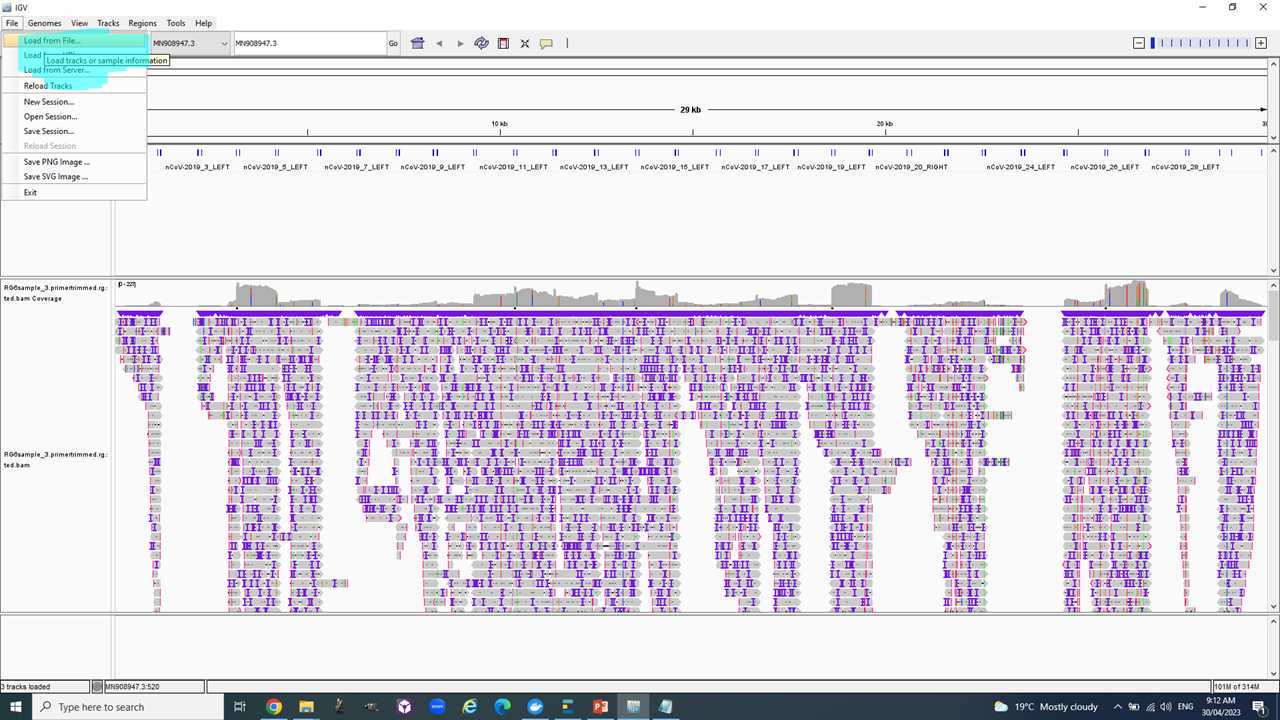Open the Tracks menu
Image resolution: width=1280 pixels, height=720 pixels.
click(108, 23)
